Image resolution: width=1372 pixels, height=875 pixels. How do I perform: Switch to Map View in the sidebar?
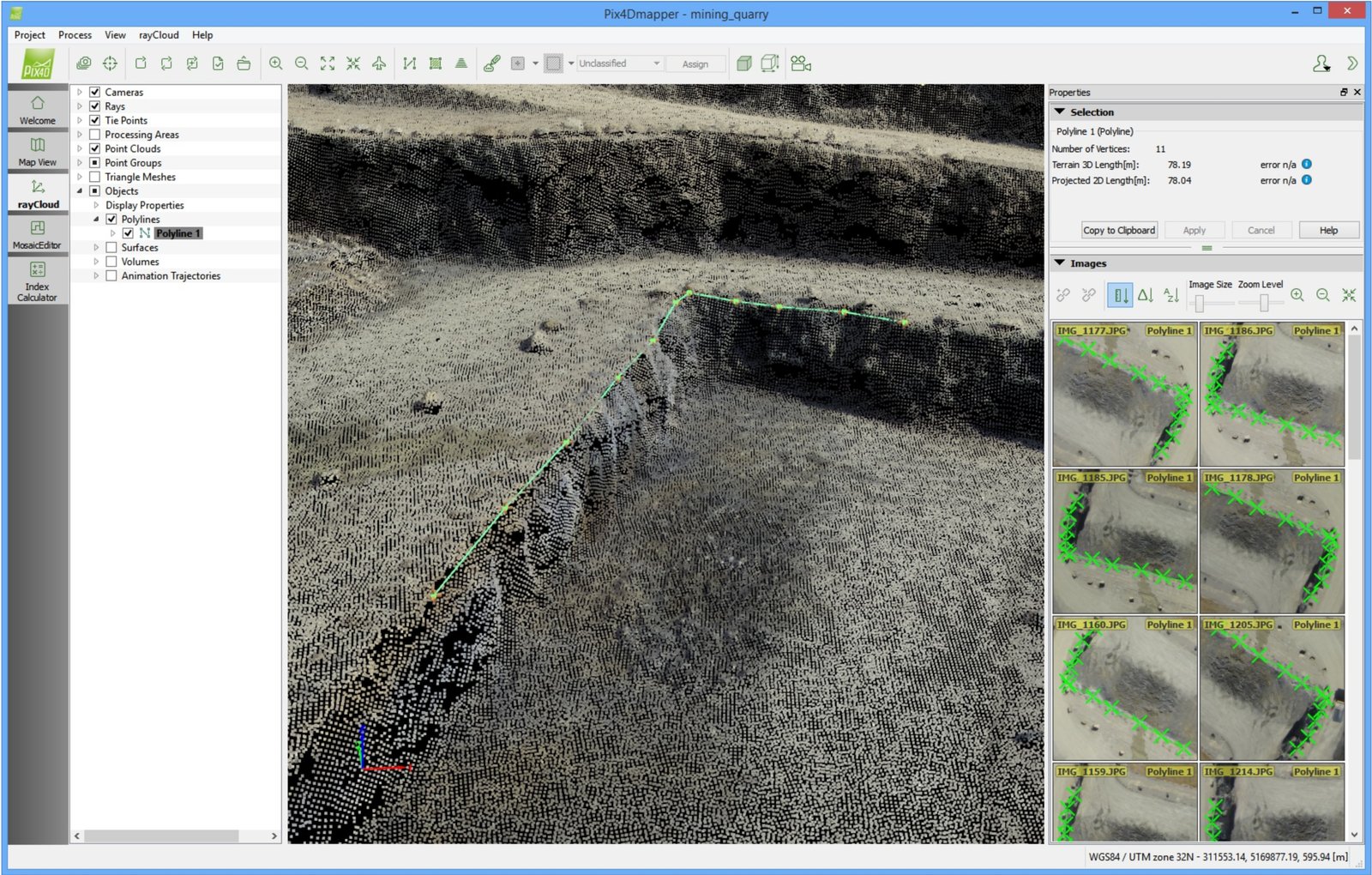pyautogui.click(x=38, y=152)
